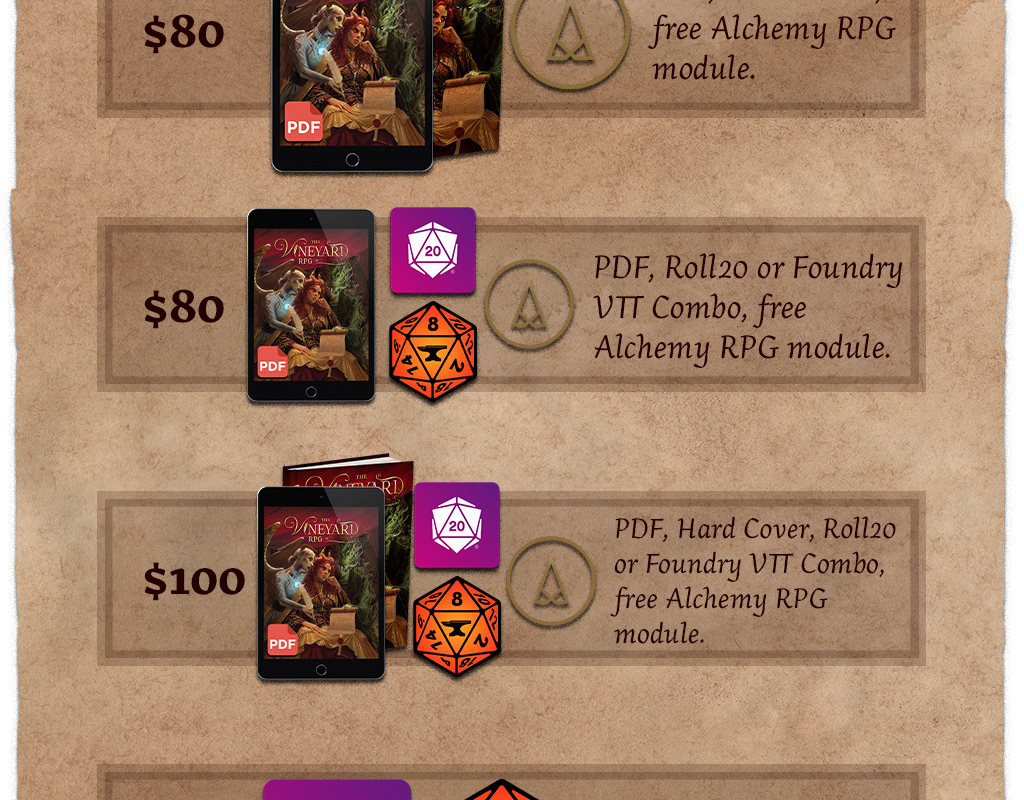
Task: Click the Foundry VTT die in $80 tier
Action: tap(433, 351)
